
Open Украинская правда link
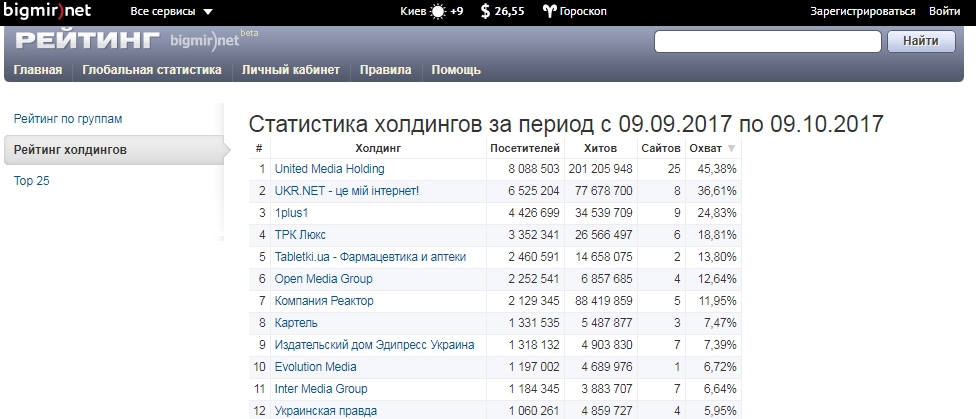(326, 411)
